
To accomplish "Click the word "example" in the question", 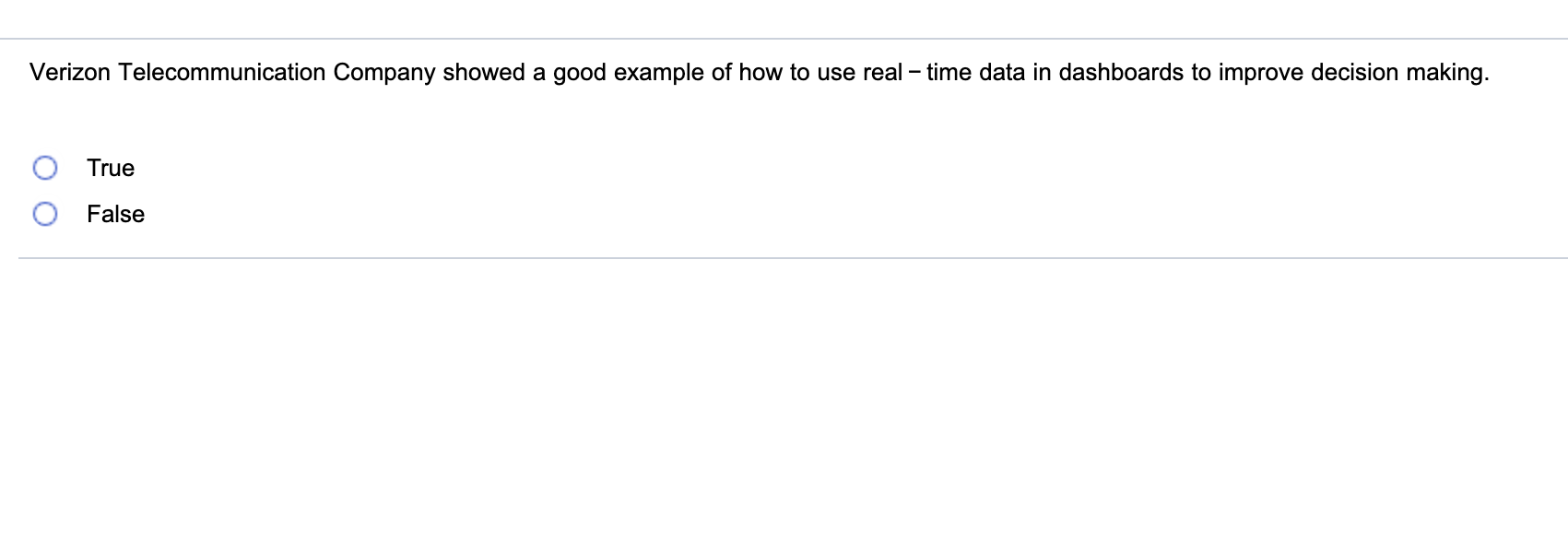I will 658,73.
